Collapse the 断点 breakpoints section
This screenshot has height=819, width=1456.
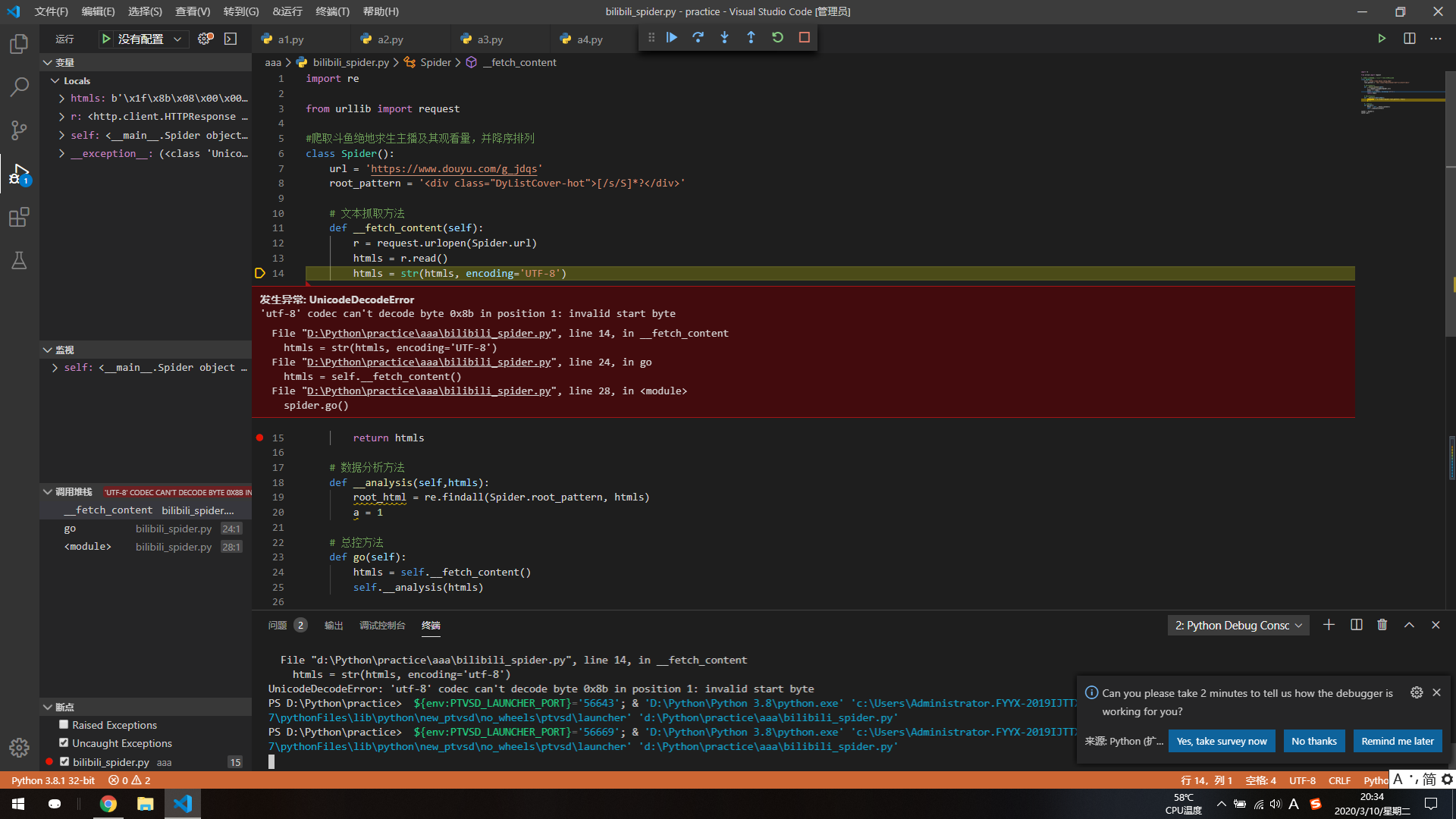point(48,707)
